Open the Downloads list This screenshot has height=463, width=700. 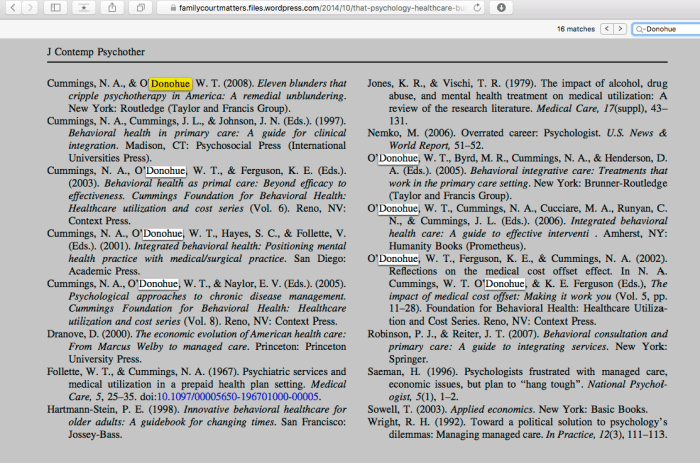[x=500, y=7]
